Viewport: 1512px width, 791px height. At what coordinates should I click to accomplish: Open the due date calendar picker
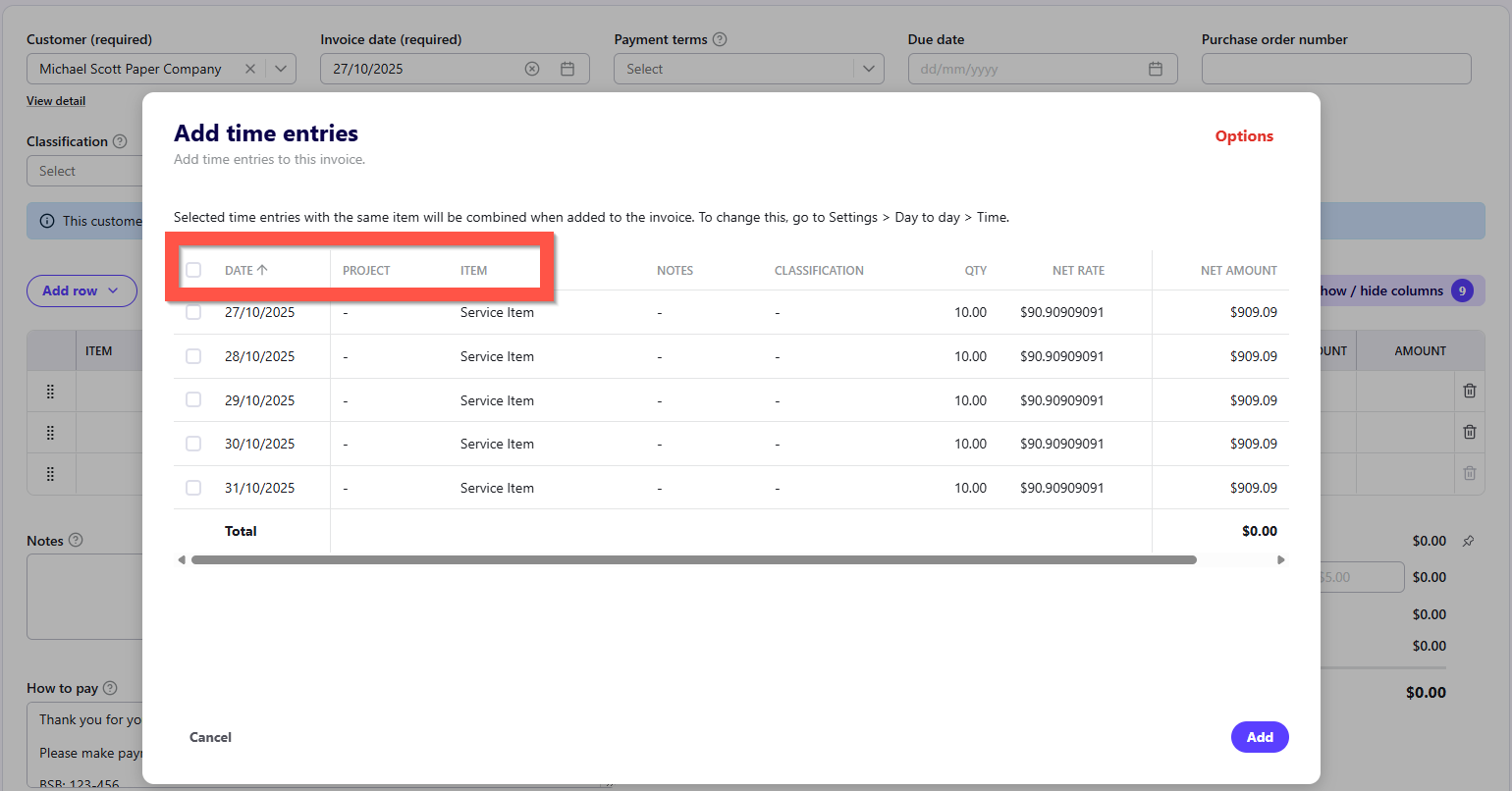point(1156,69)
